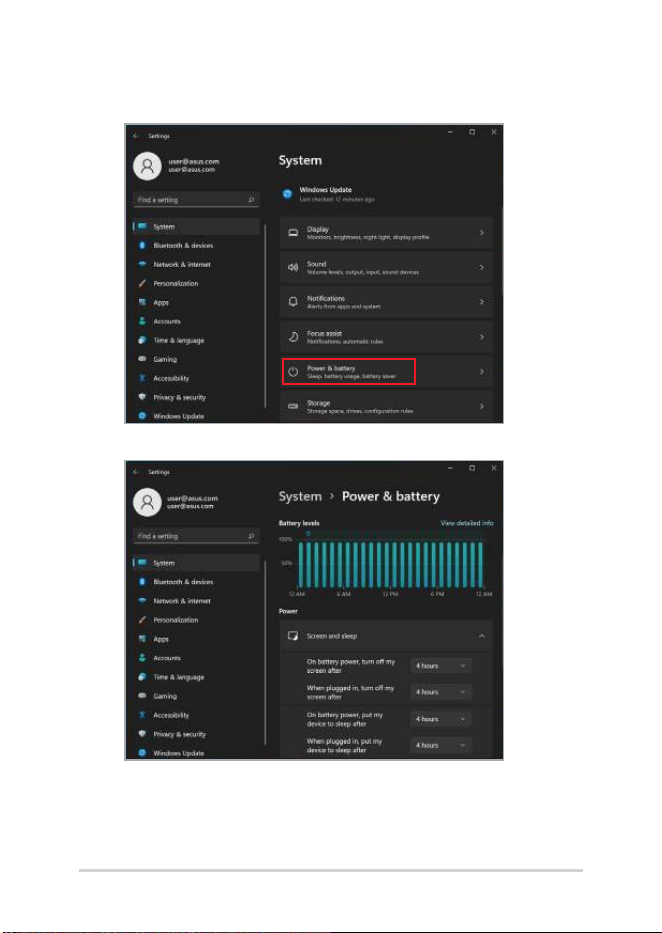Click Time & language icon in top window sidebar
662x933 pixels.
click(x=142, y=340)
